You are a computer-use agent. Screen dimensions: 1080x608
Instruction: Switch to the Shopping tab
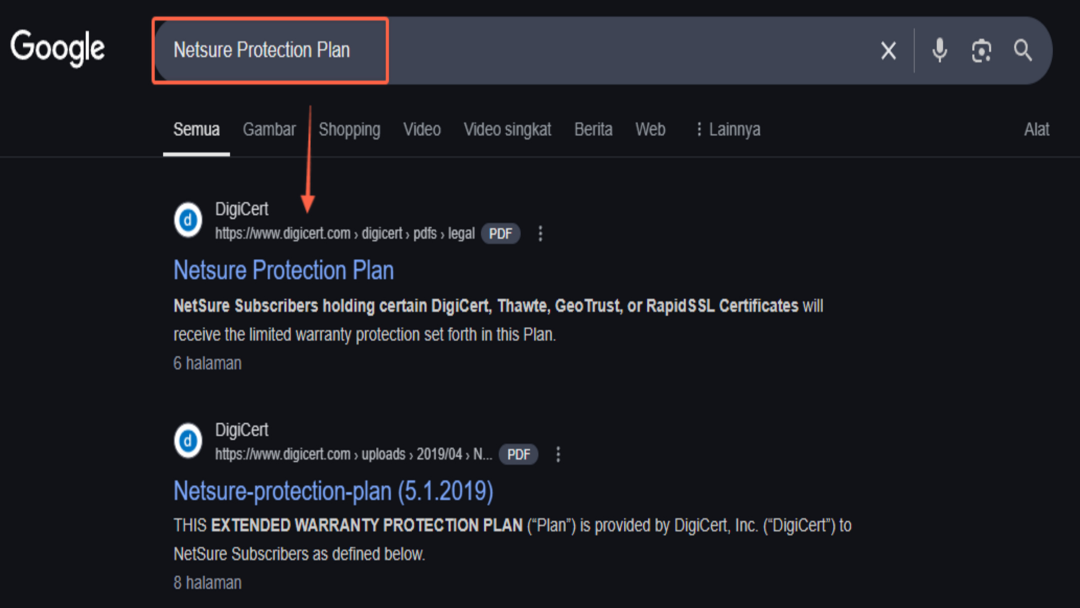tap(349, 129)
